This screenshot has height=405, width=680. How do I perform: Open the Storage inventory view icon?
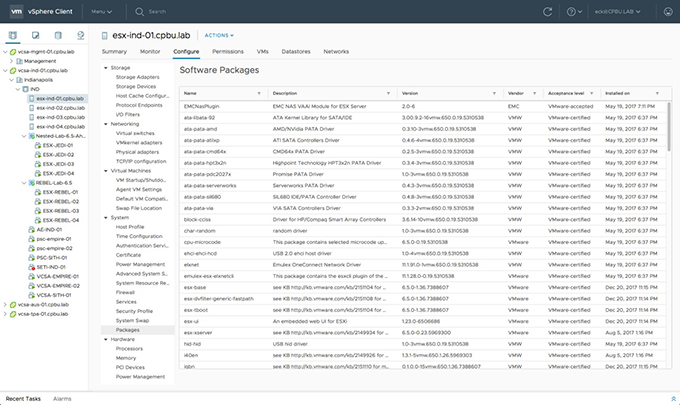58,36
